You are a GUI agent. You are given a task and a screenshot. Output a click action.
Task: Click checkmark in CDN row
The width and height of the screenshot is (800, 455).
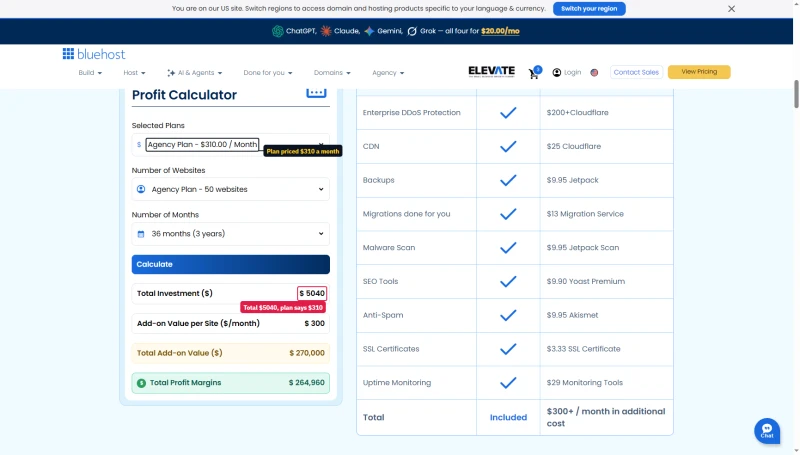508,146
